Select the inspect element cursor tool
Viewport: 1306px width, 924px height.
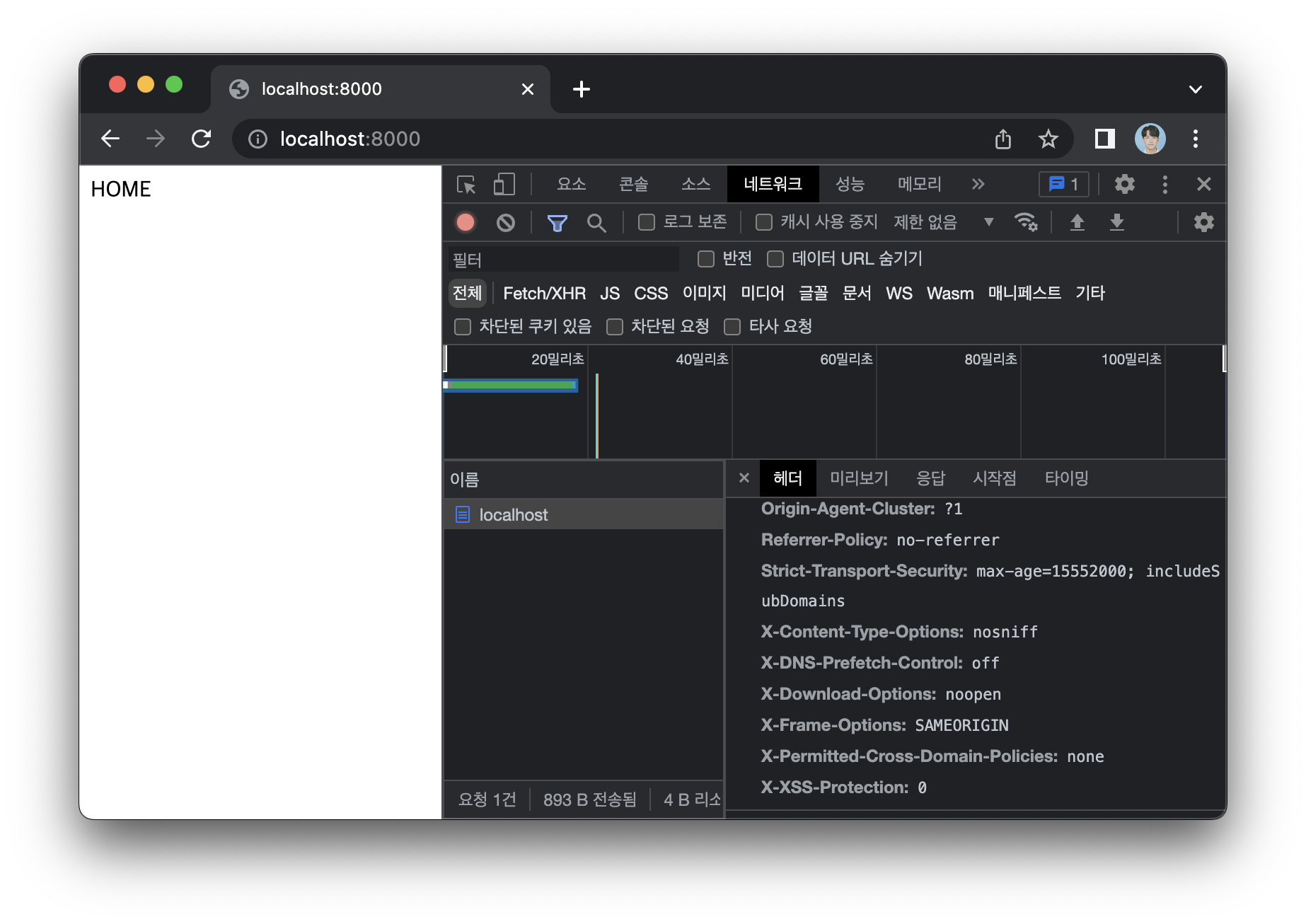466,184
